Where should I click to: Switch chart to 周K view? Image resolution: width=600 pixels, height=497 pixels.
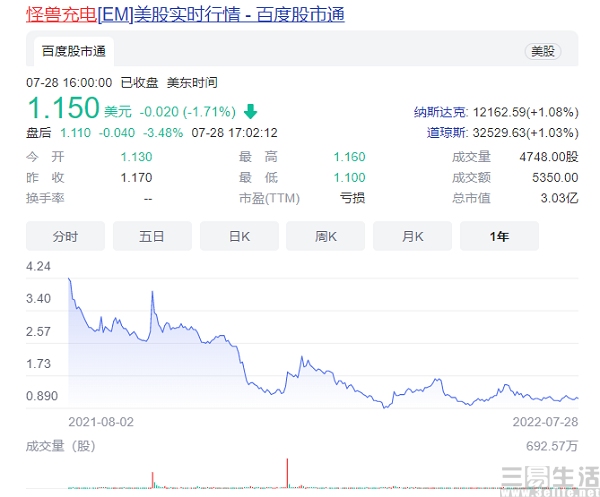326,236
